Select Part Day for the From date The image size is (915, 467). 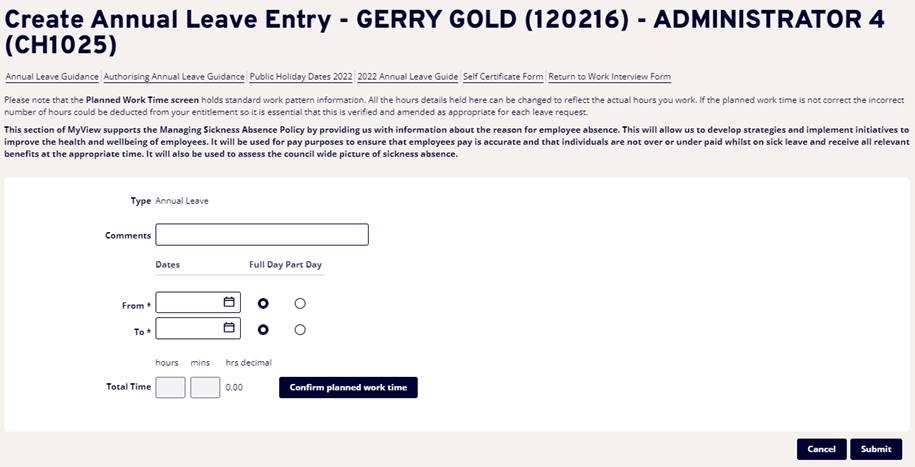[300, 303]
